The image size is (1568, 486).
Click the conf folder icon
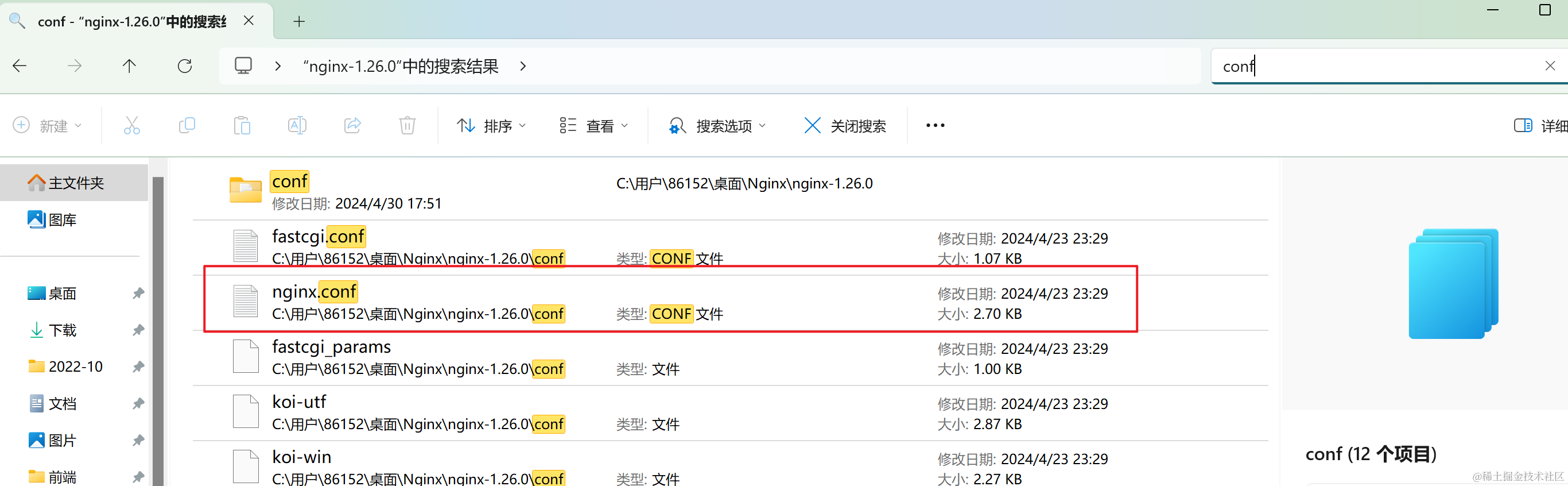(245, 190)
